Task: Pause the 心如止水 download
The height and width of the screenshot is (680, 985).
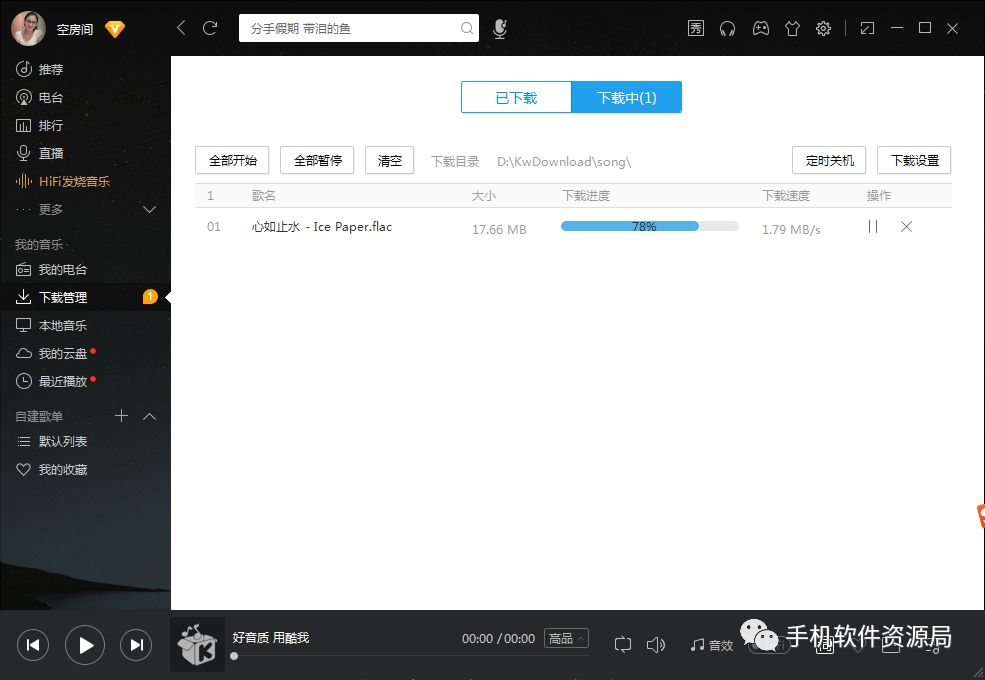Action: pyautogui.click(x=873, y=226)
